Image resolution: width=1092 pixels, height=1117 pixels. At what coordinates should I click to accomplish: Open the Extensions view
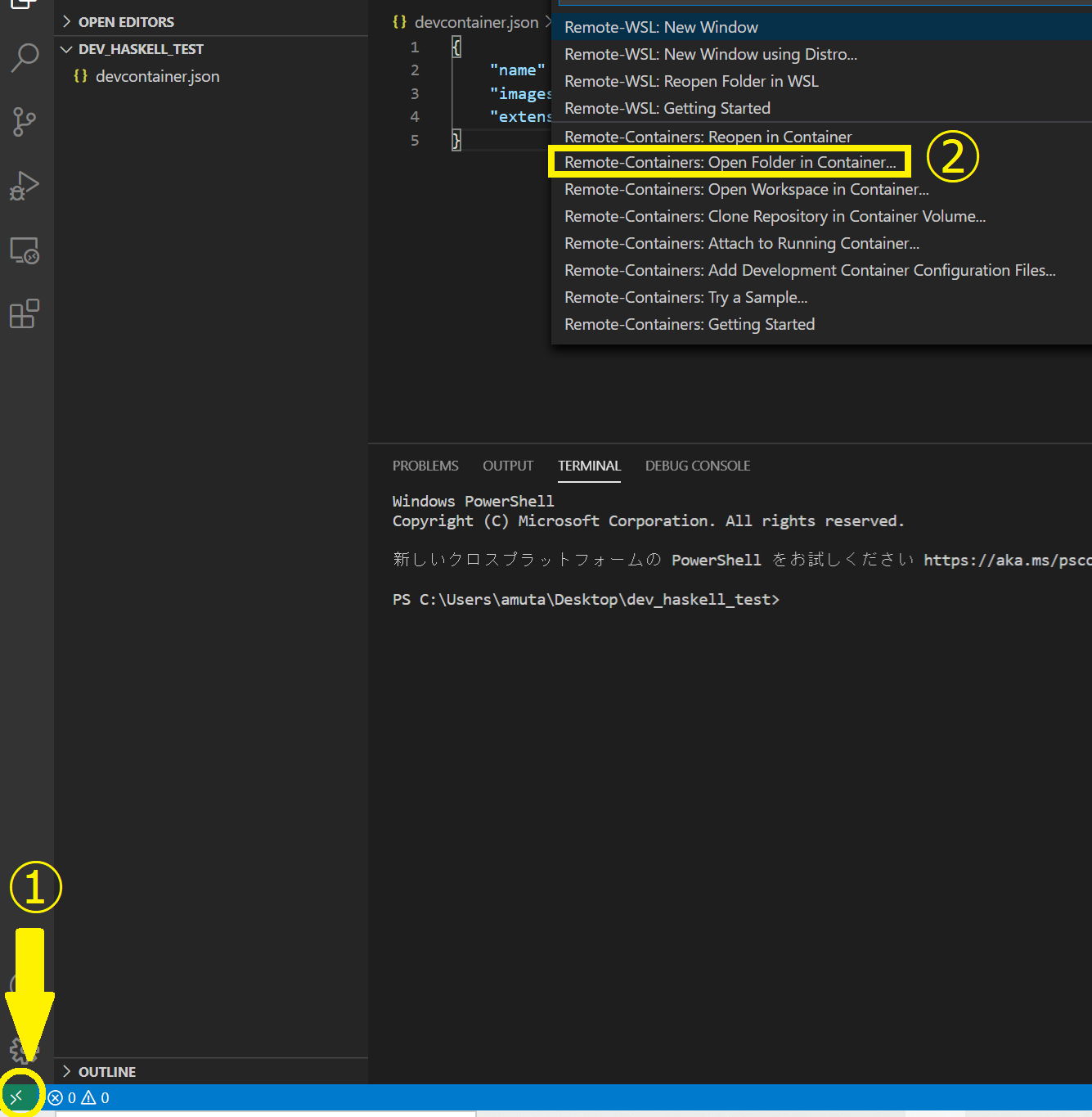[25, 314]
